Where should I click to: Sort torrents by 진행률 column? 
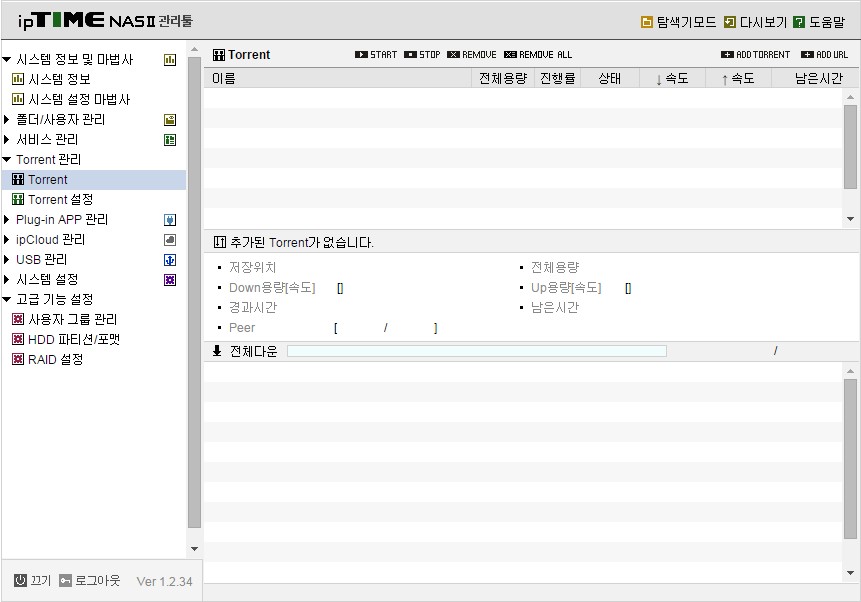click(x=557, y=79)
